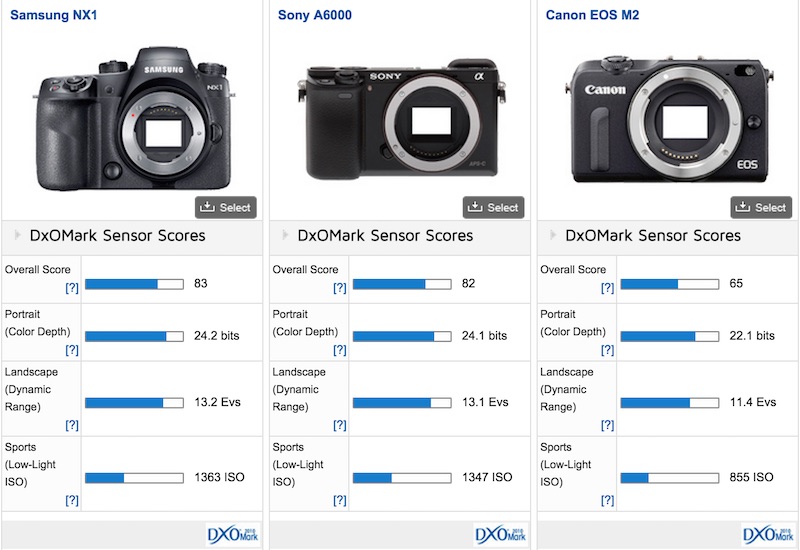Viewport: 800px width, 550px height.
Task: Click Canon EOS M2 low-light ISO bar
Action: click(670, 478)
